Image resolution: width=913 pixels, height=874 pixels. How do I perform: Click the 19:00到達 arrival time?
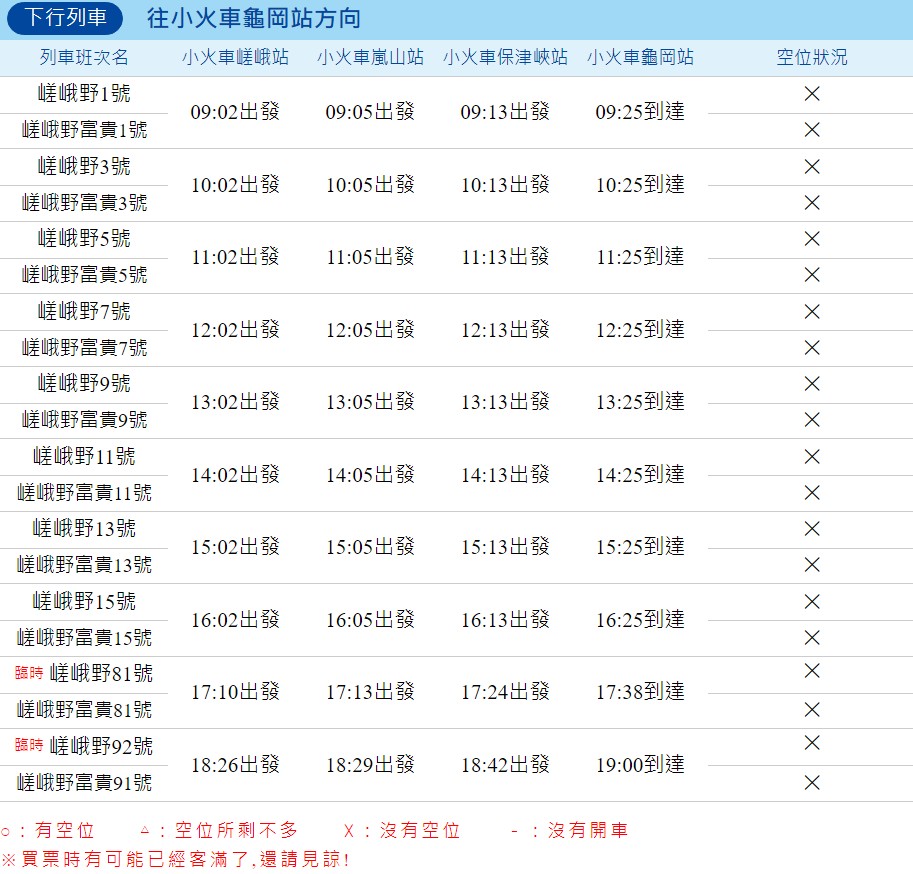coord(640,765)
